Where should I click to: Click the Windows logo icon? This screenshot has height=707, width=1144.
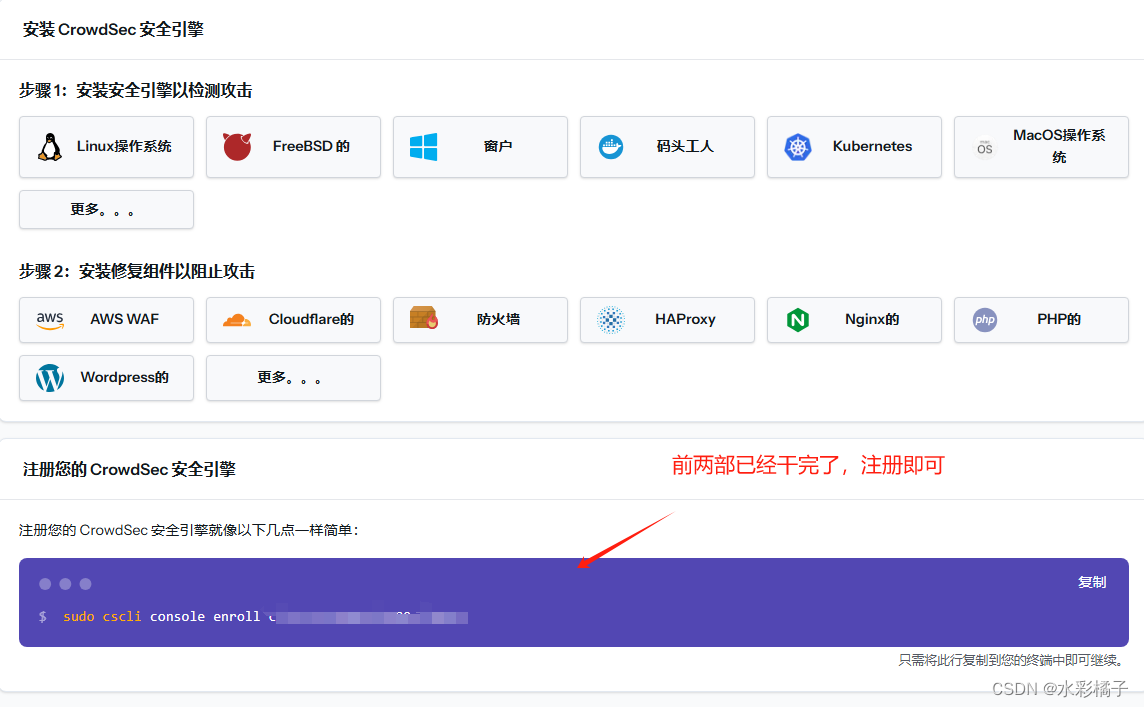[423, 147]
